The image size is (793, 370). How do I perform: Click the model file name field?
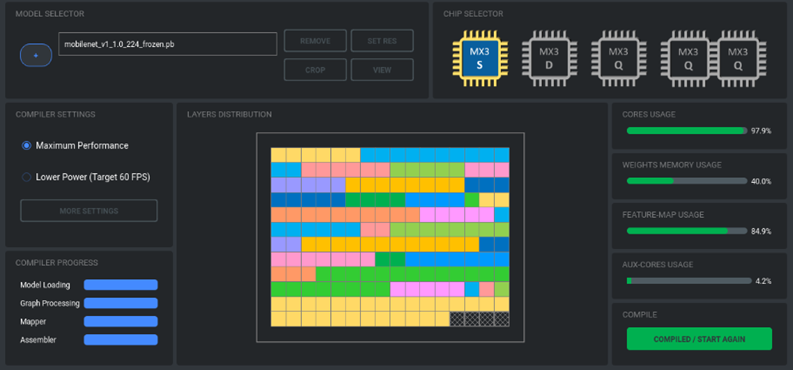click(168, 44)
